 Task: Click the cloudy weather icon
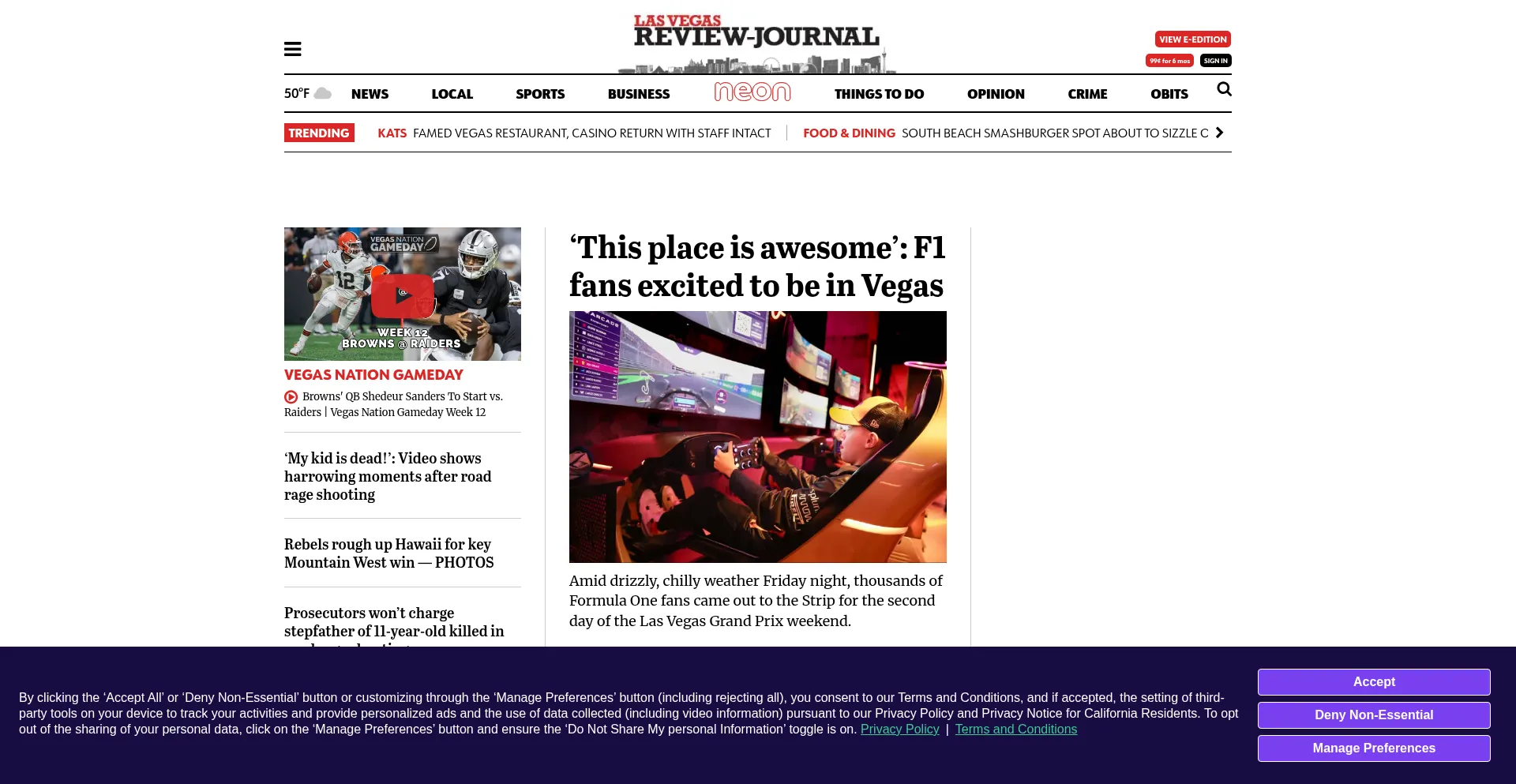click(x=323, y=93)
